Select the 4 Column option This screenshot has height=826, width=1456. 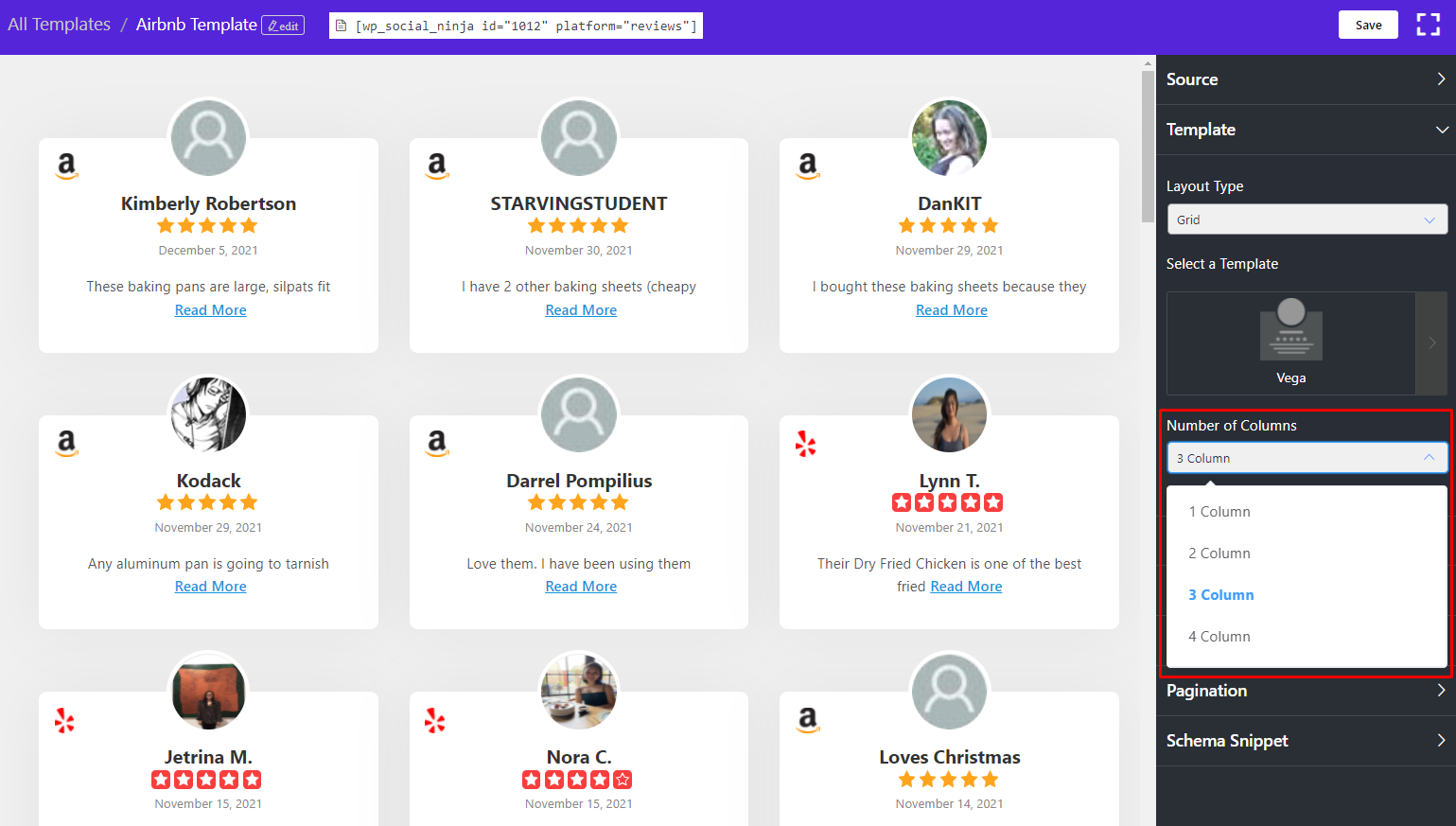[x=1219, y=637]
